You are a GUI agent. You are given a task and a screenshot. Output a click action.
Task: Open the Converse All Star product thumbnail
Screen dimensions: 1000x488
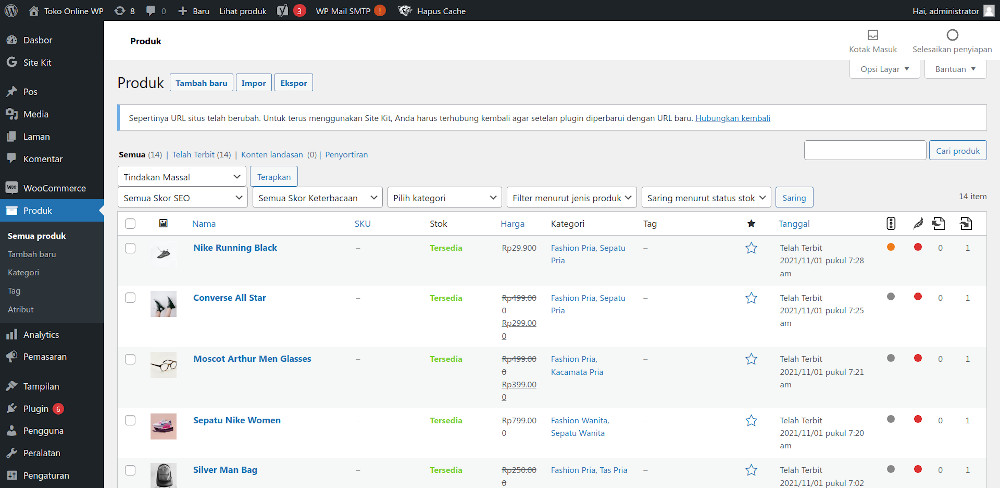[163, 304]
